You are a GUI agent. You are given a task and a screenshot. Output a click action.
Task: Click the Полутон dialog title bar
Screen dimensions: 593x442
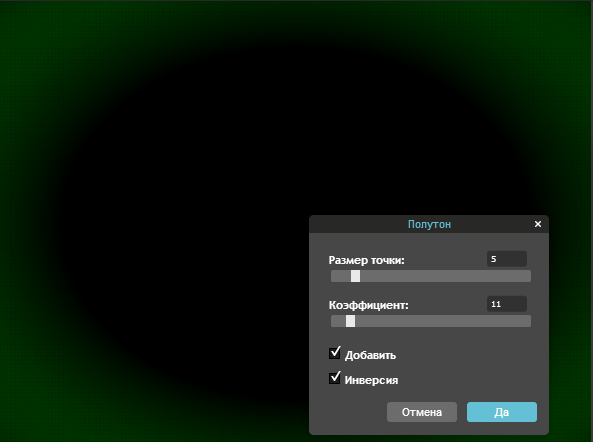[x=429, y=224]
